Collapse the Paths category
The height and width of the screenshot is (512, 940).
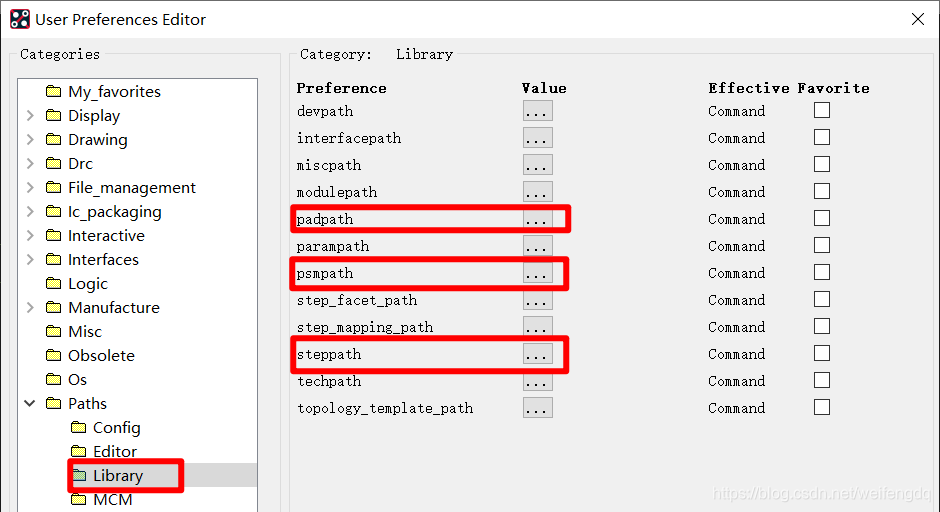[30, 403]
